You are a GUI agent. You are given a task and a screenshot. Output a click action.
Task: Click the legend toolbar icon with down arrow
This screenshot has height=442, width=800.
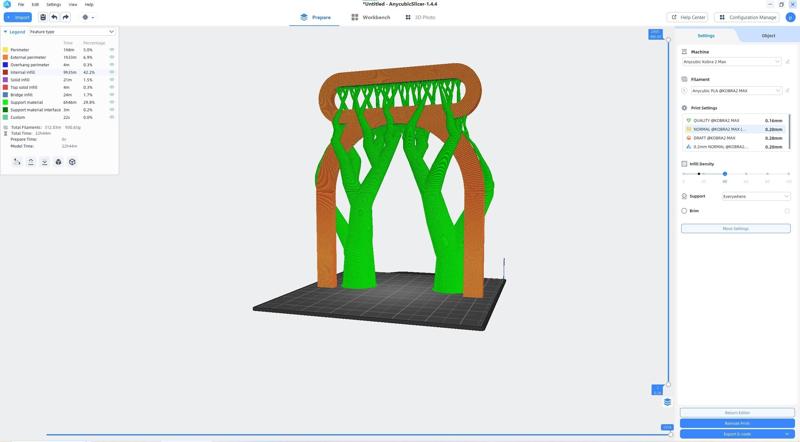[44, 162]
